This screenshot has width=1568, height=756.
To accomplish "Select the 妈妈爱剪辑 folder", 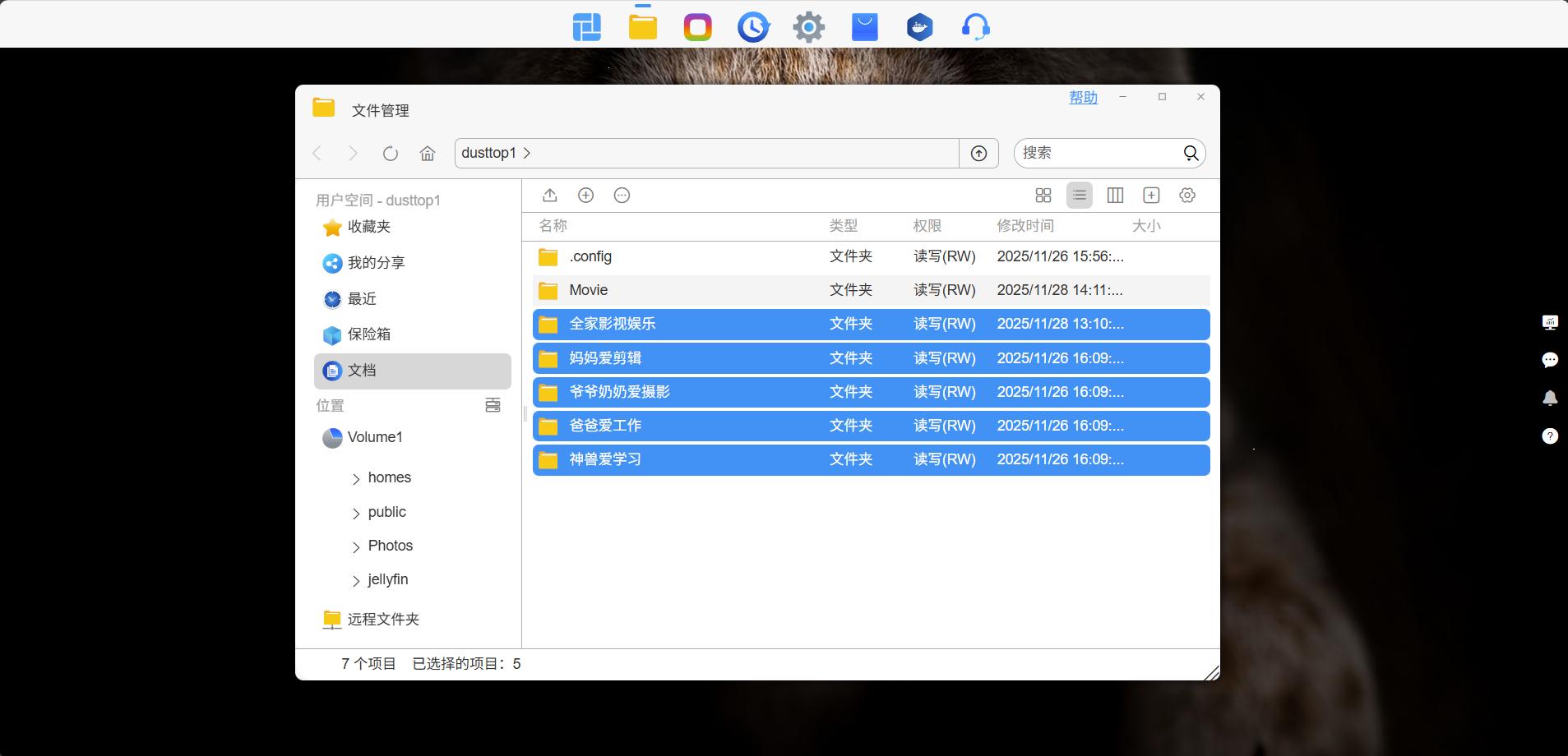I will pyautogui.click(x=872, y=358).
